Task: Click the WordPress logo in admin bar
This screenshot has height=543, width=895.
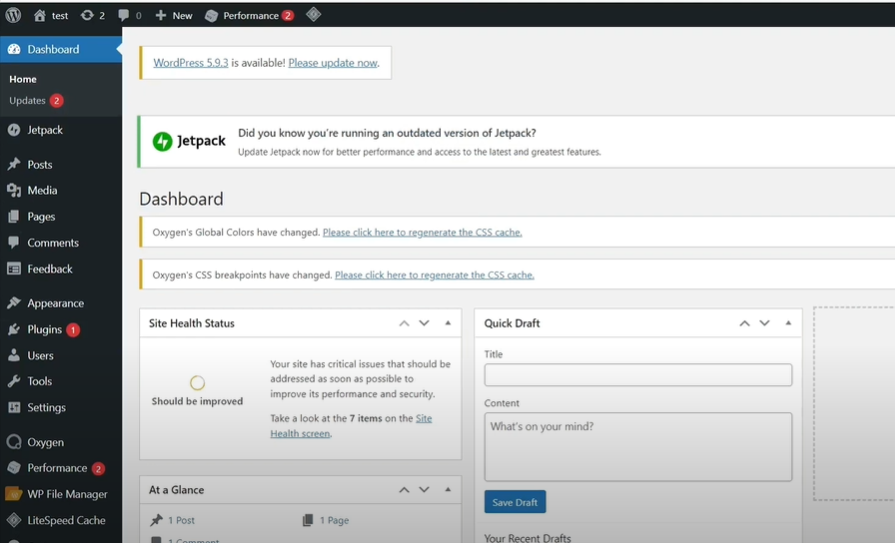Action: [x=13, y=15]
